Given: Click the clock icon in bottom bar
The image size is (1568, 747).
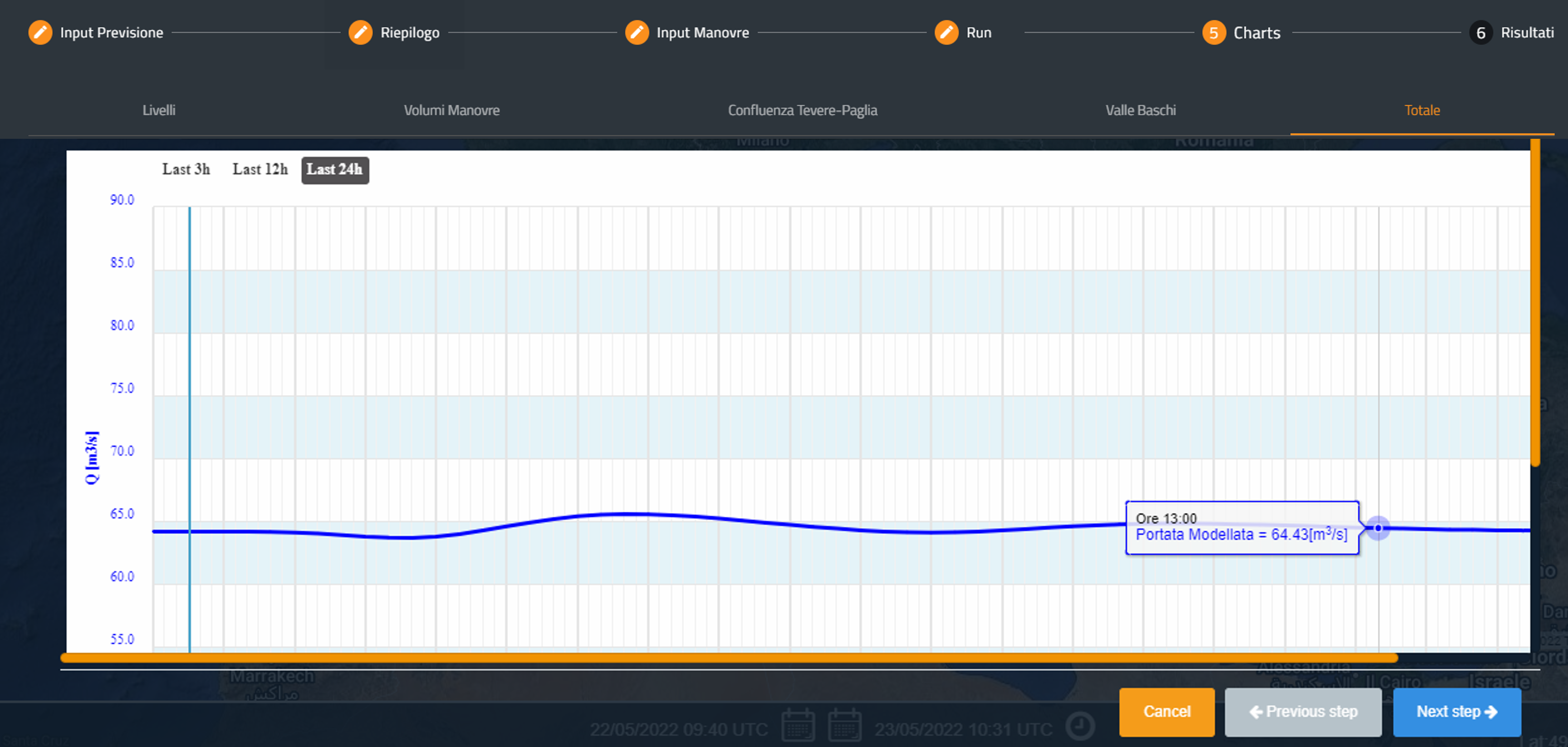Looking at the screenshot, I should click(1080, 725).
